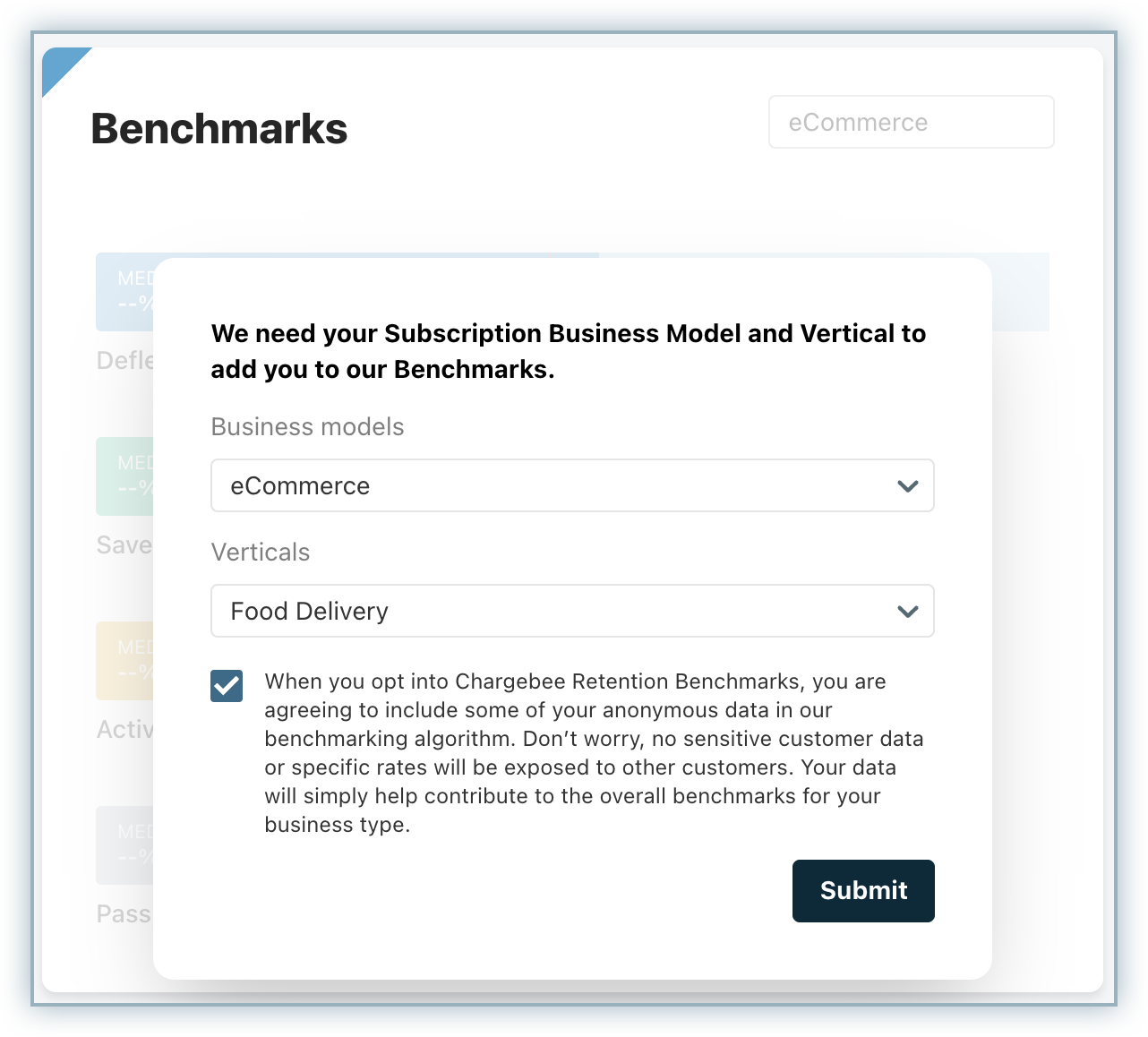Click the chevron arrow on Business models field

[907, 486]
